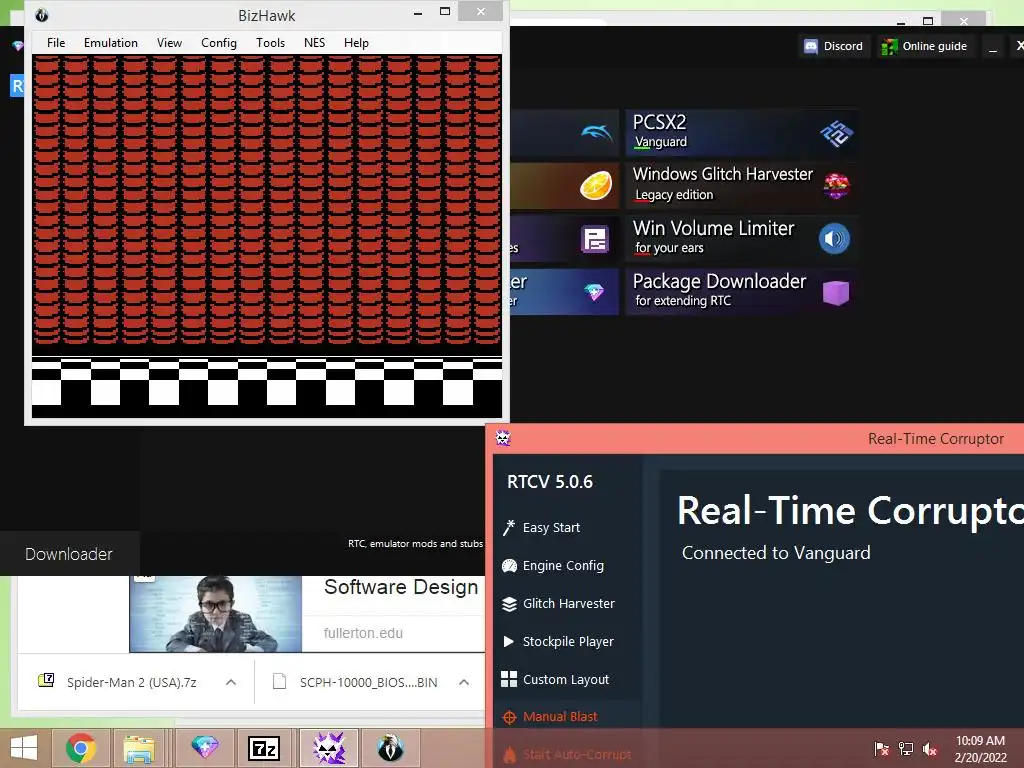Click the Package Downloader purple cube icon
Screen dimensions: 1024x768
[x=836, y=293]
